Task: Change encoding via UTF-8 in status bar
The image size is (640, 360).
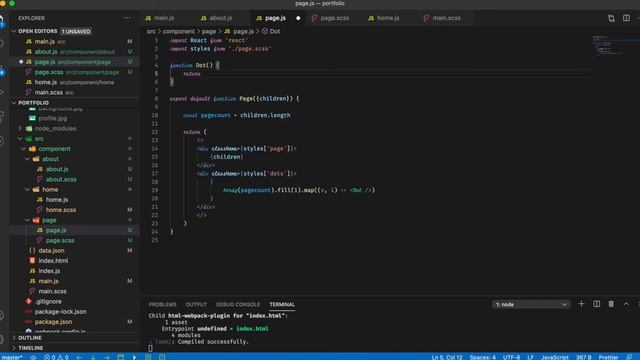Action: coord(511,357)
